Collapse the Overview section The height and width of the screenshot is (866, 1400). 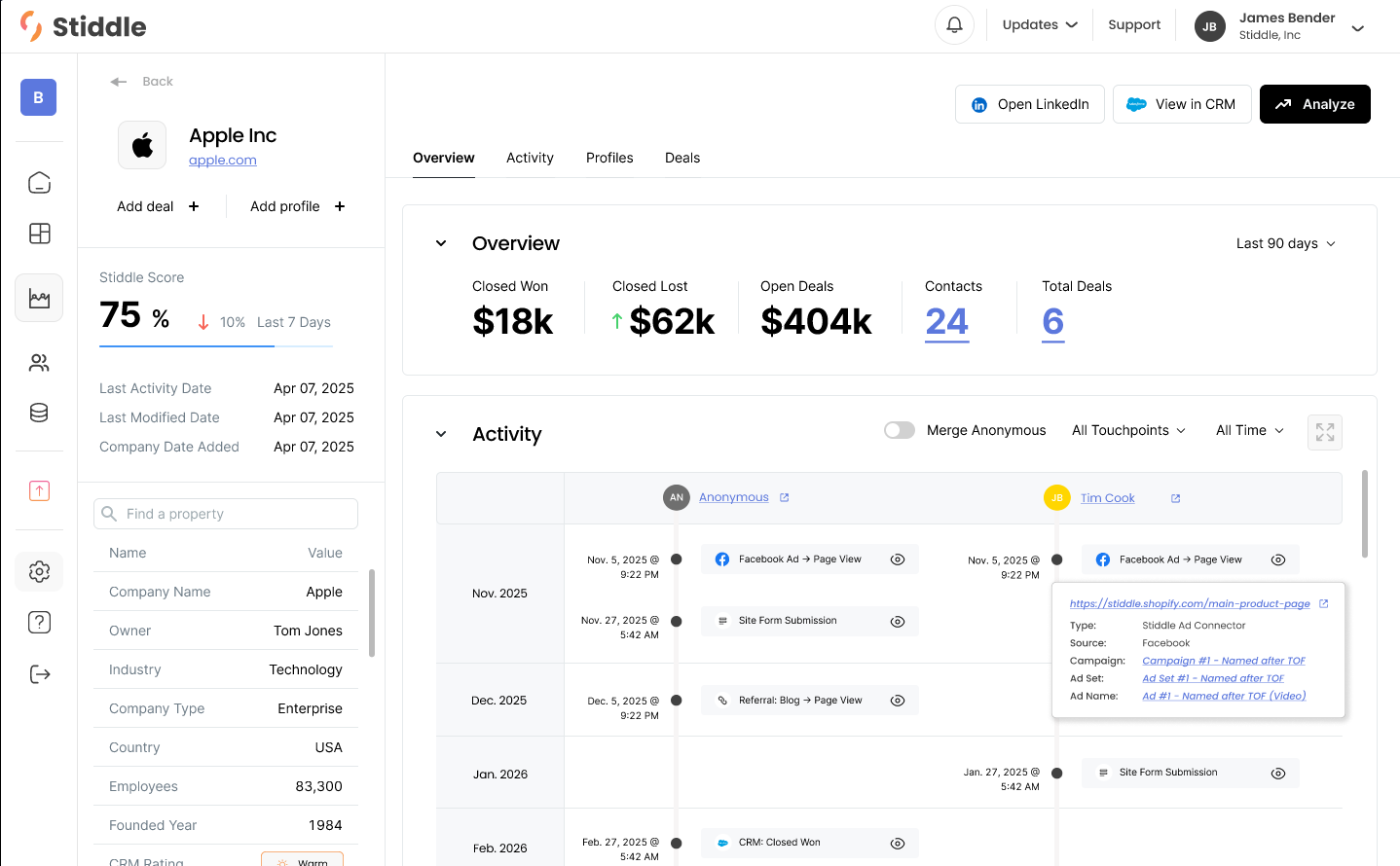tap(441, 243)
